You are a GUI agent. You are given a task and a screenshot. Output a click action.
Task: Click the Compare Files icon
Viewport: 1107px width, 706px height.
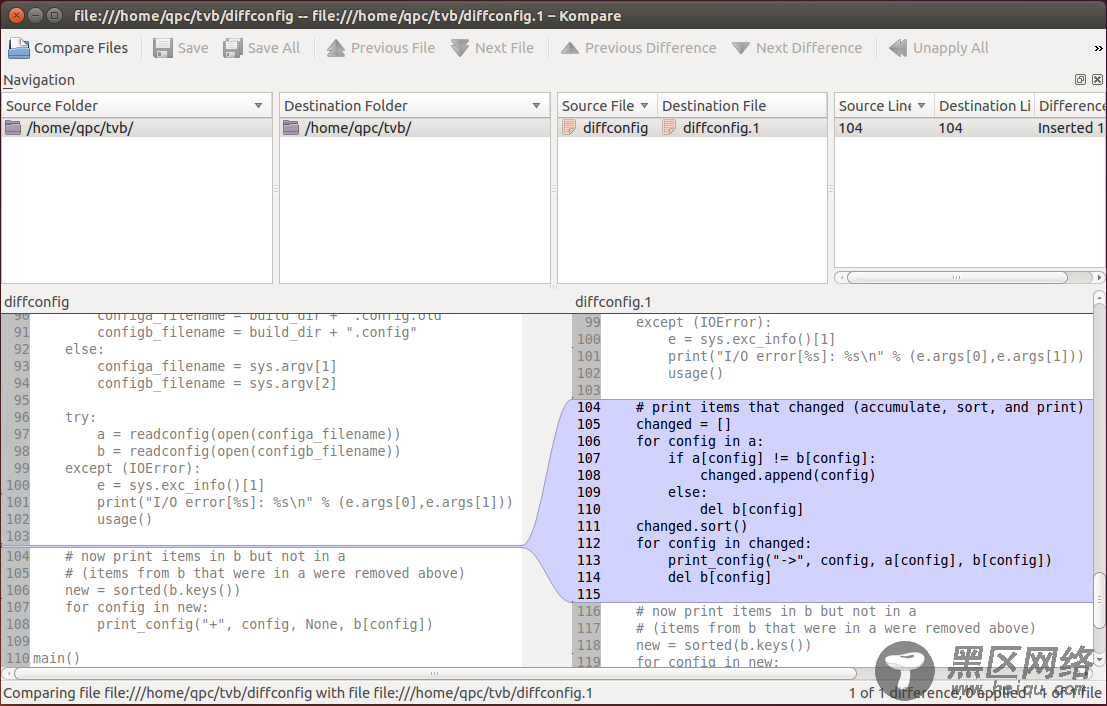point(18,48)
